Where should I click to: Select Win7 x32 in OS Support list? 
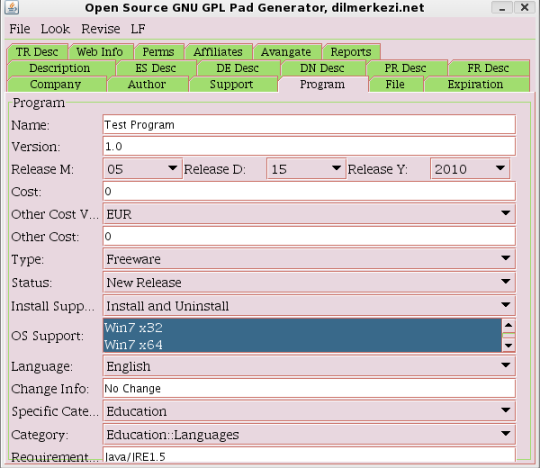[302, 327]
